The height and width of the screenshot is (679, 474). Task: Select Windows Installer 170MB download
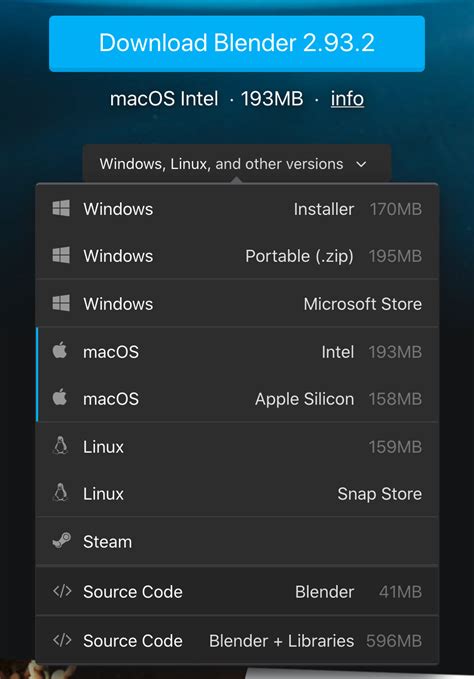(237, 209)
